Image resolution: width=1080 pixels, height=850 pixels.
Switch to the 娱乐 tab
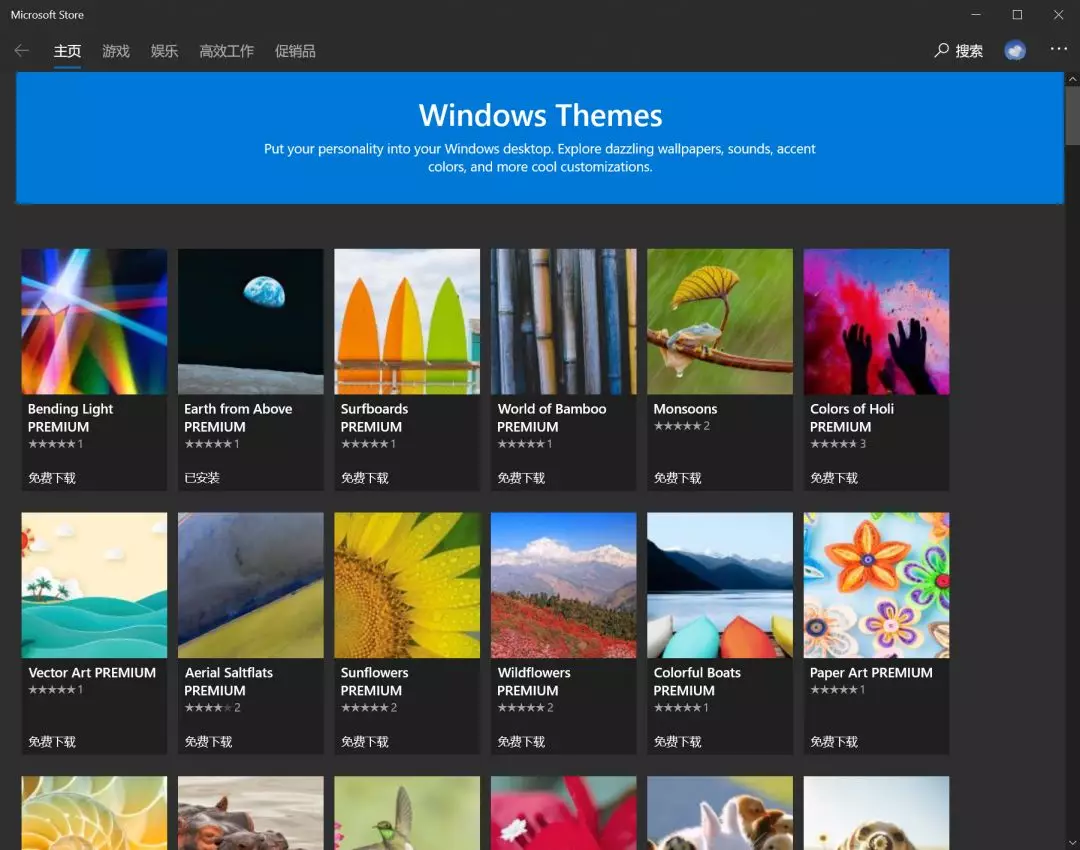164,51
